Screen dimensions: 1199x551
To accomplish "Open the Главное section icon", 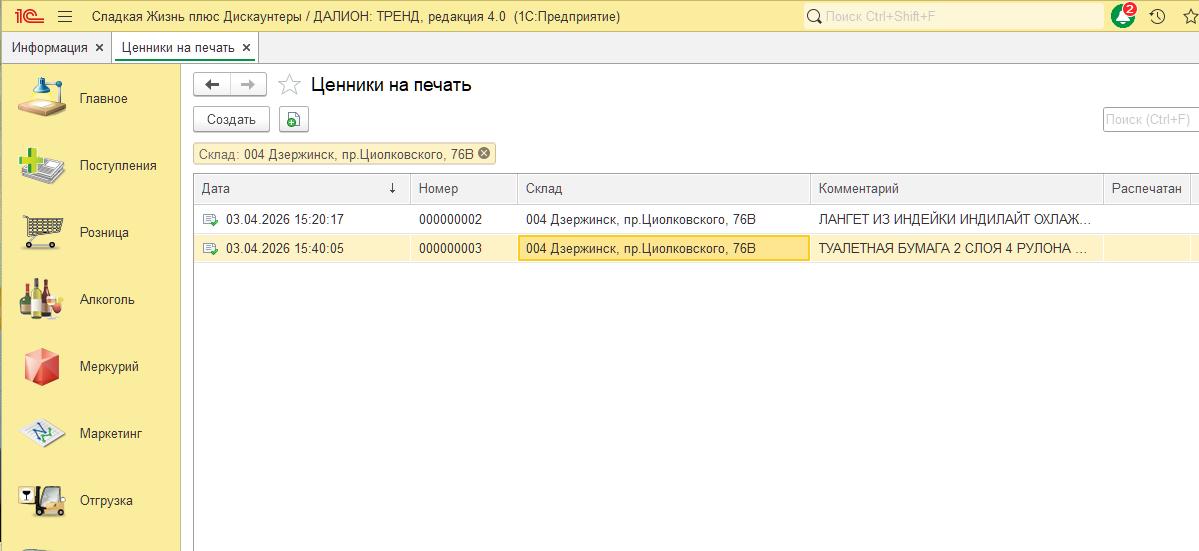I will click(42, 98).
